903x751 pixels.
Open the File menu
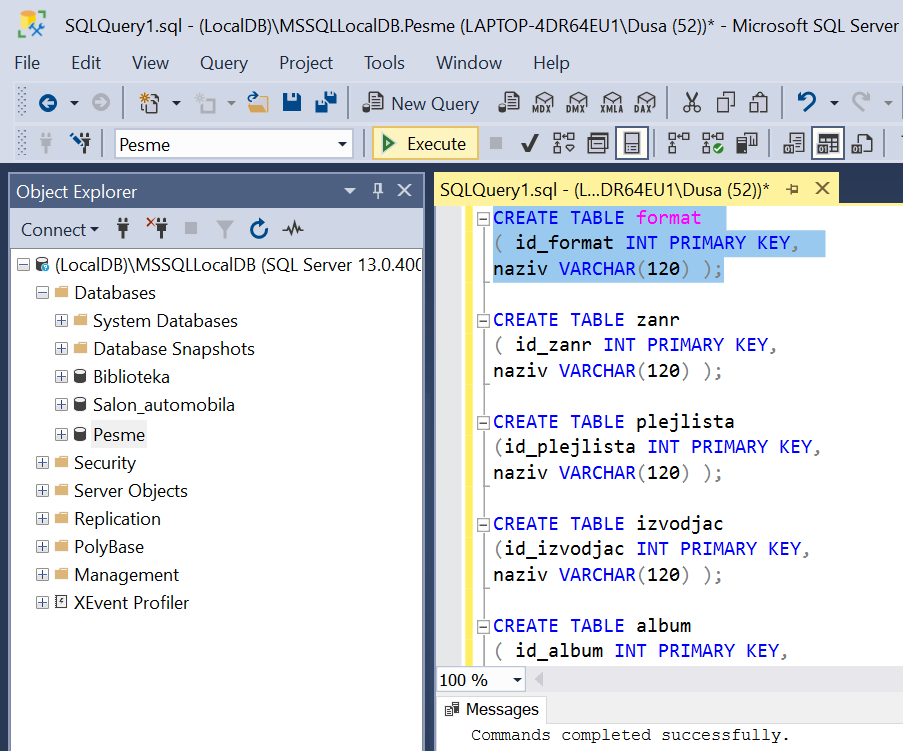27,63
